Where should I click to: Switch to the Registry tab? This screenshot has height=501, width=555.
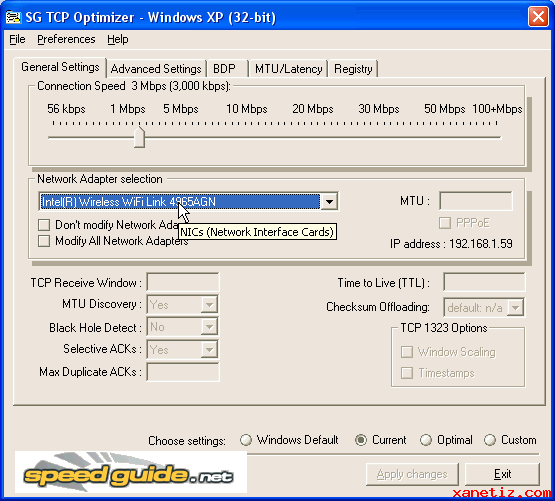tap(353, 69)
